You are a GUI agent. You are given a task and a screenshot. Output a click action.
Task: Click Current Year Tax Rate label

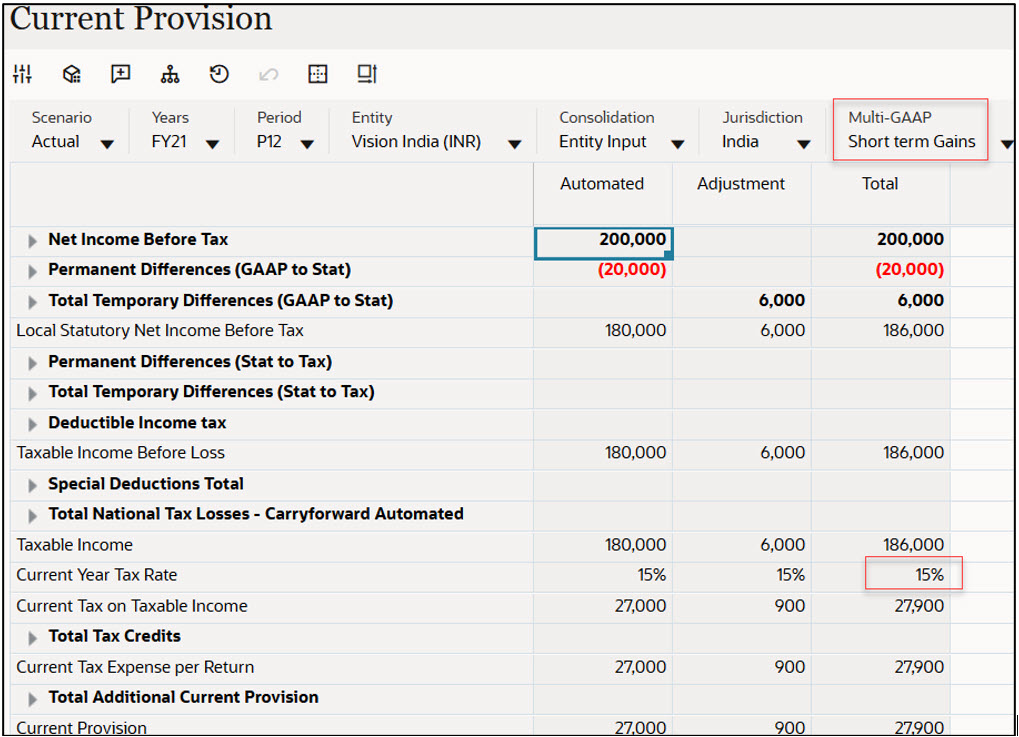pos(96,575)
